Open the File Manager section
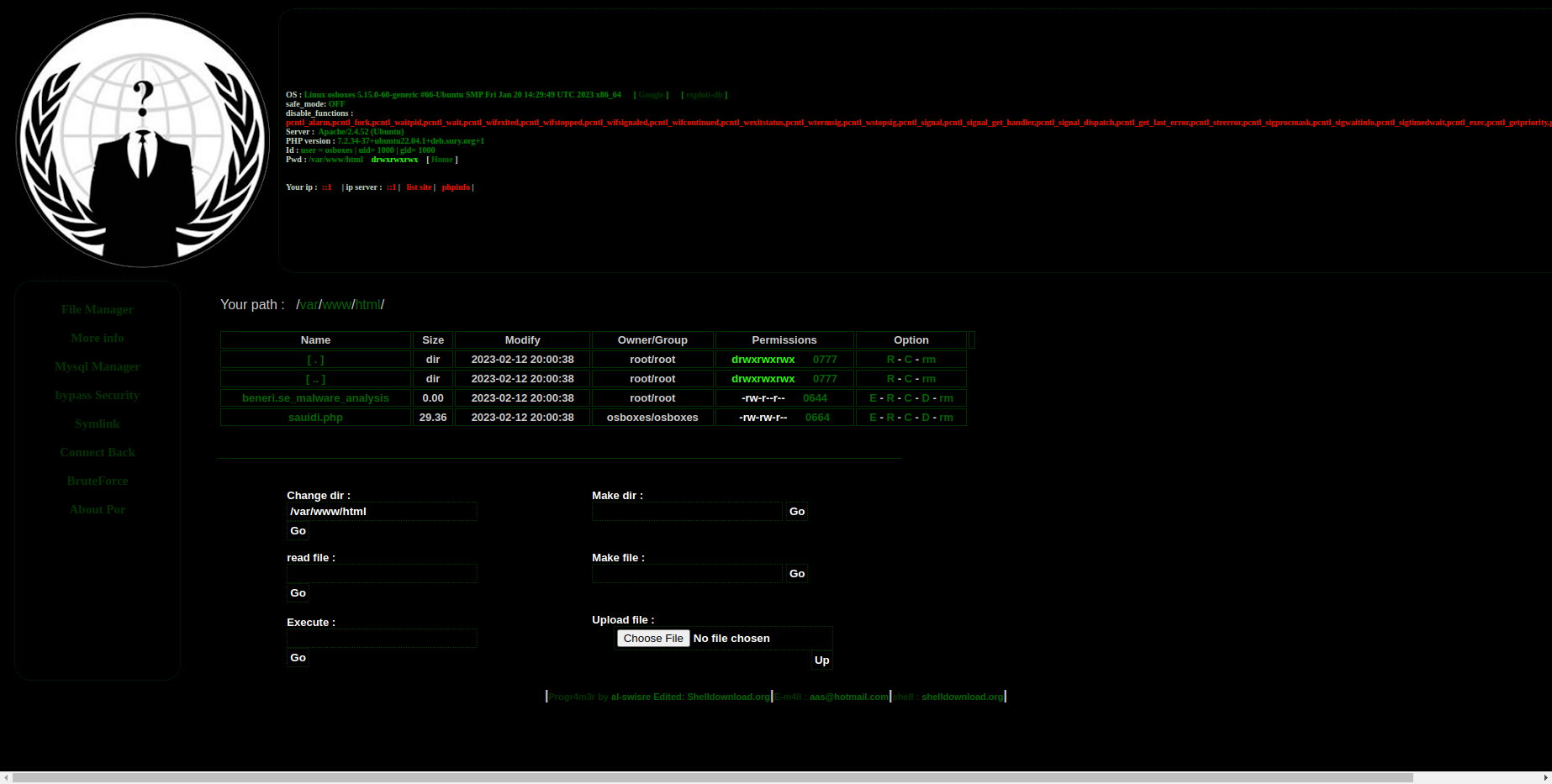This screenshot has width=1552, height=784. point(98,309)
